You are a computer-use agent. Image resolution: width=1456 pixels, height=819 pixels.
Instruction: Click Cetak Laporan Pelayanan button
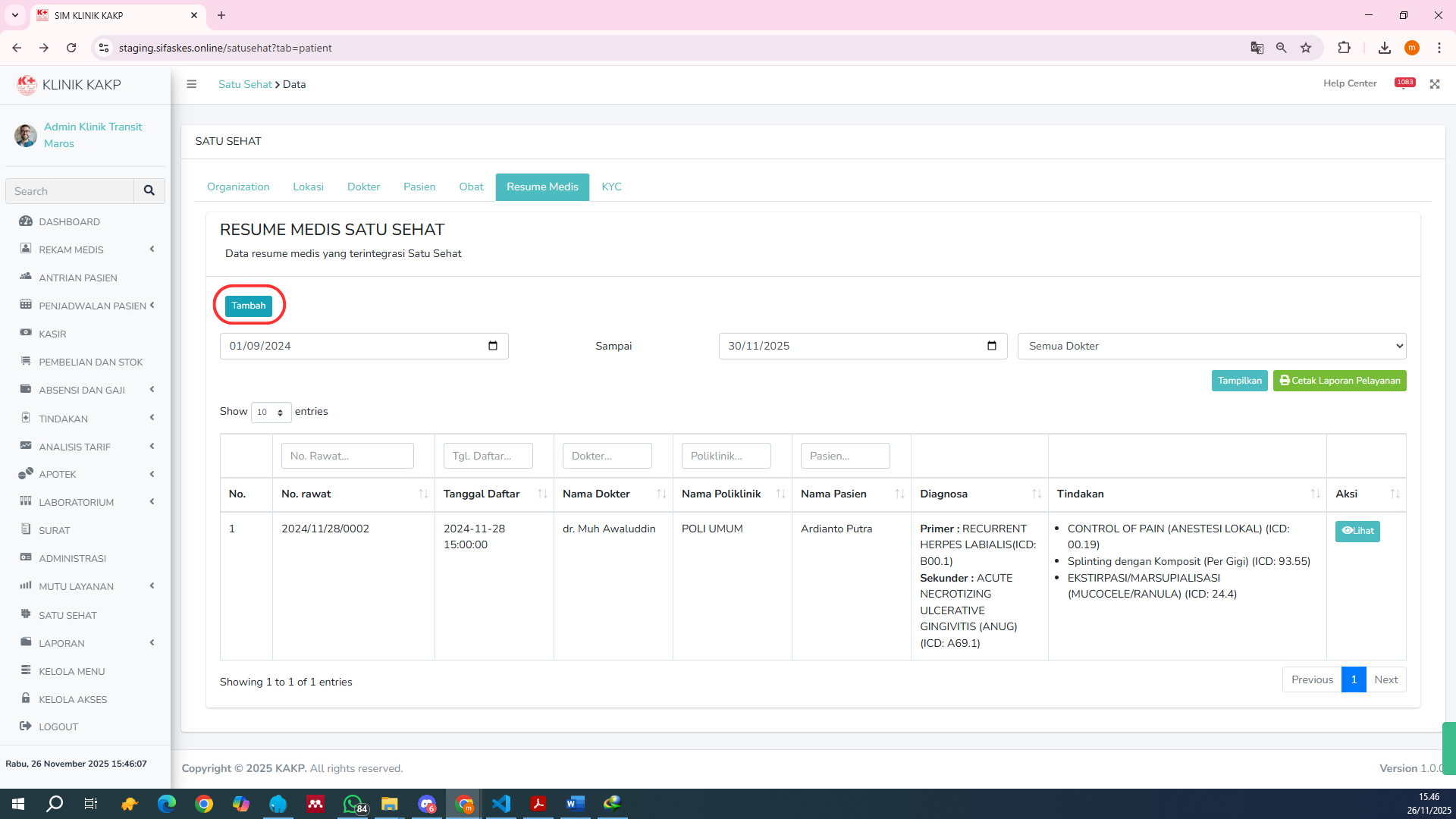click(x=1339, y=381)
